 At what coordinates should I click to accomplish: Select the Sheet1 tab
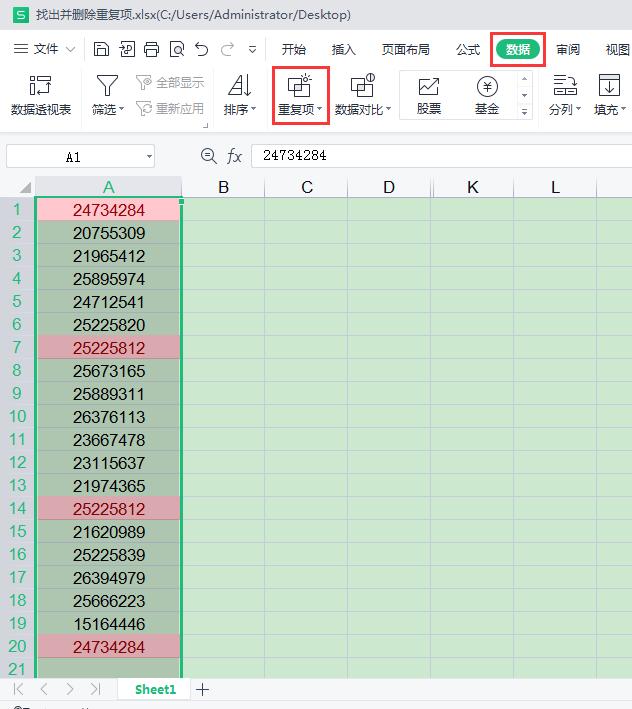(155, 690)
